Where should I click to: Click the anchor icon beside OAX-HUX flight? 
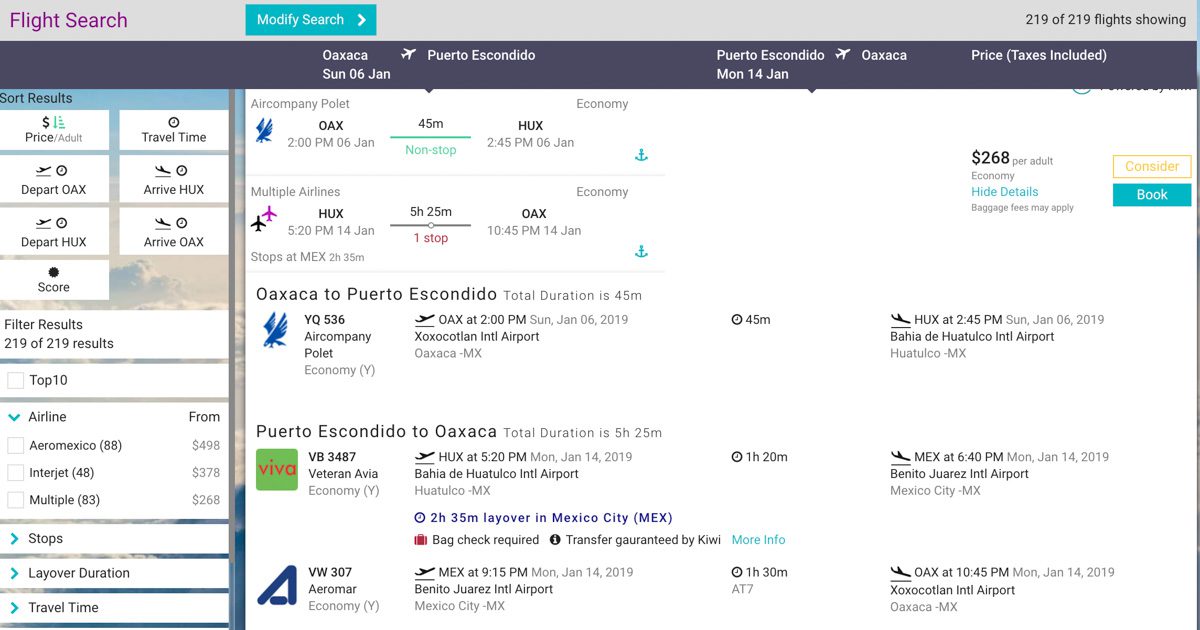click(x=642, y=155)
